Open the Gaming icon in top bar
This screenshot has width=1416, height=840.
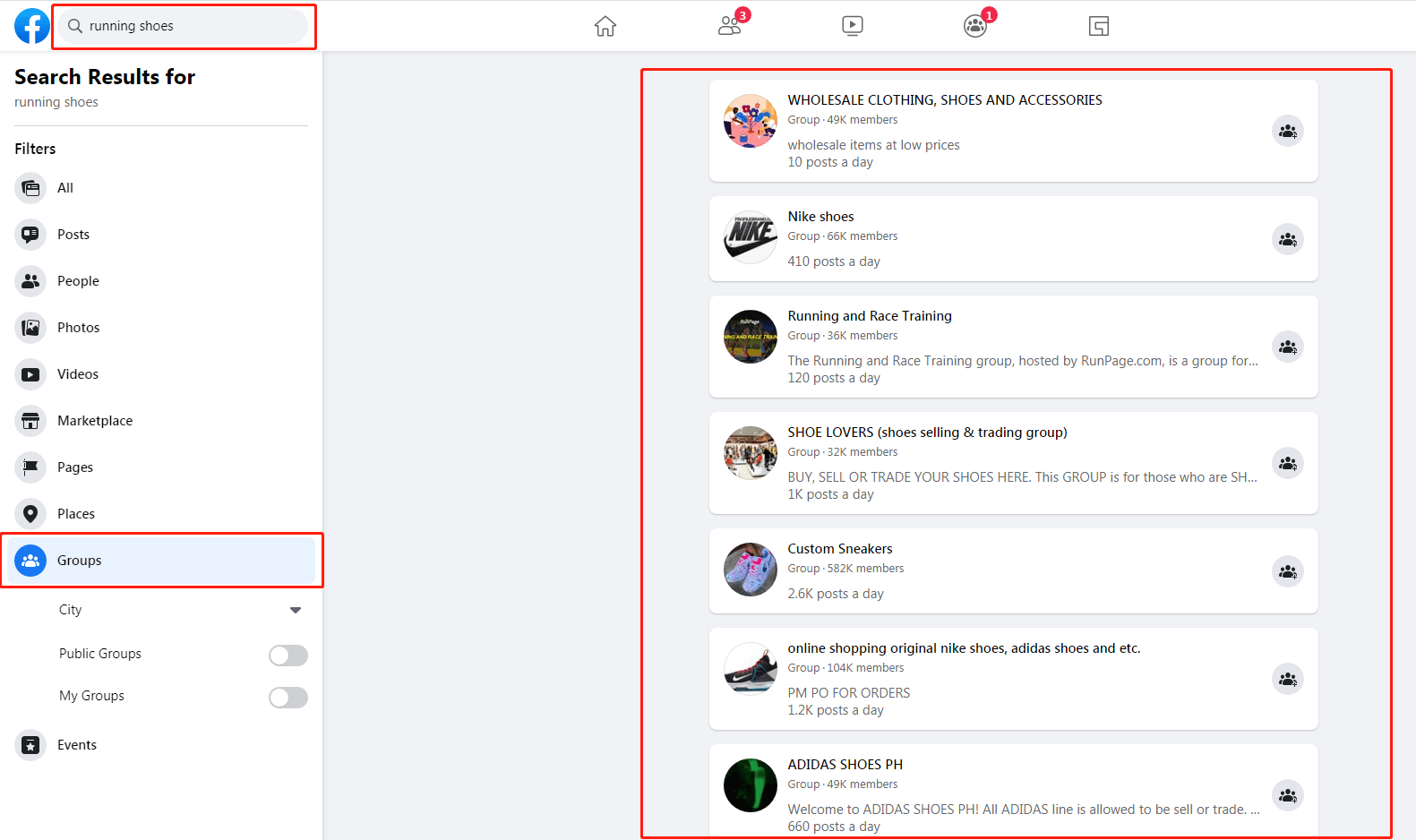pyautogui.click(x=1099, y=26)
